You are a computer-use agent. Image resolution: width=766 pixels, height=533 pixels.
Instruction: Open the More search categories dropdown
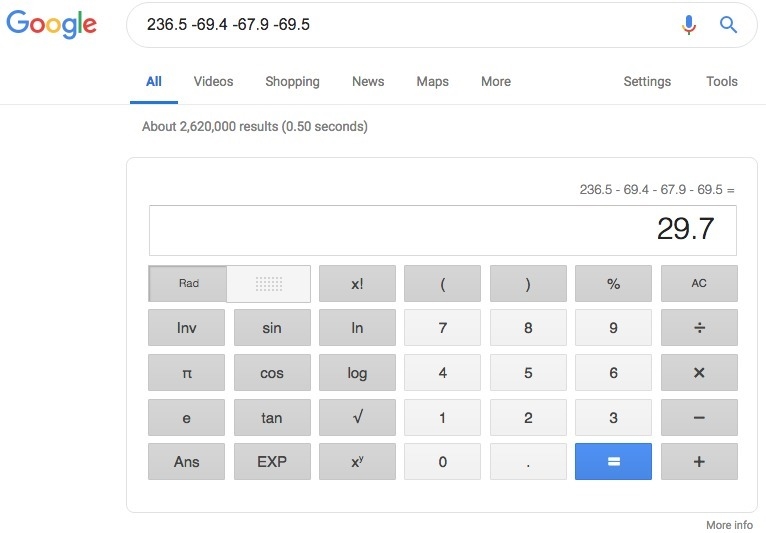pyautogui.click(x=496, y=81)
